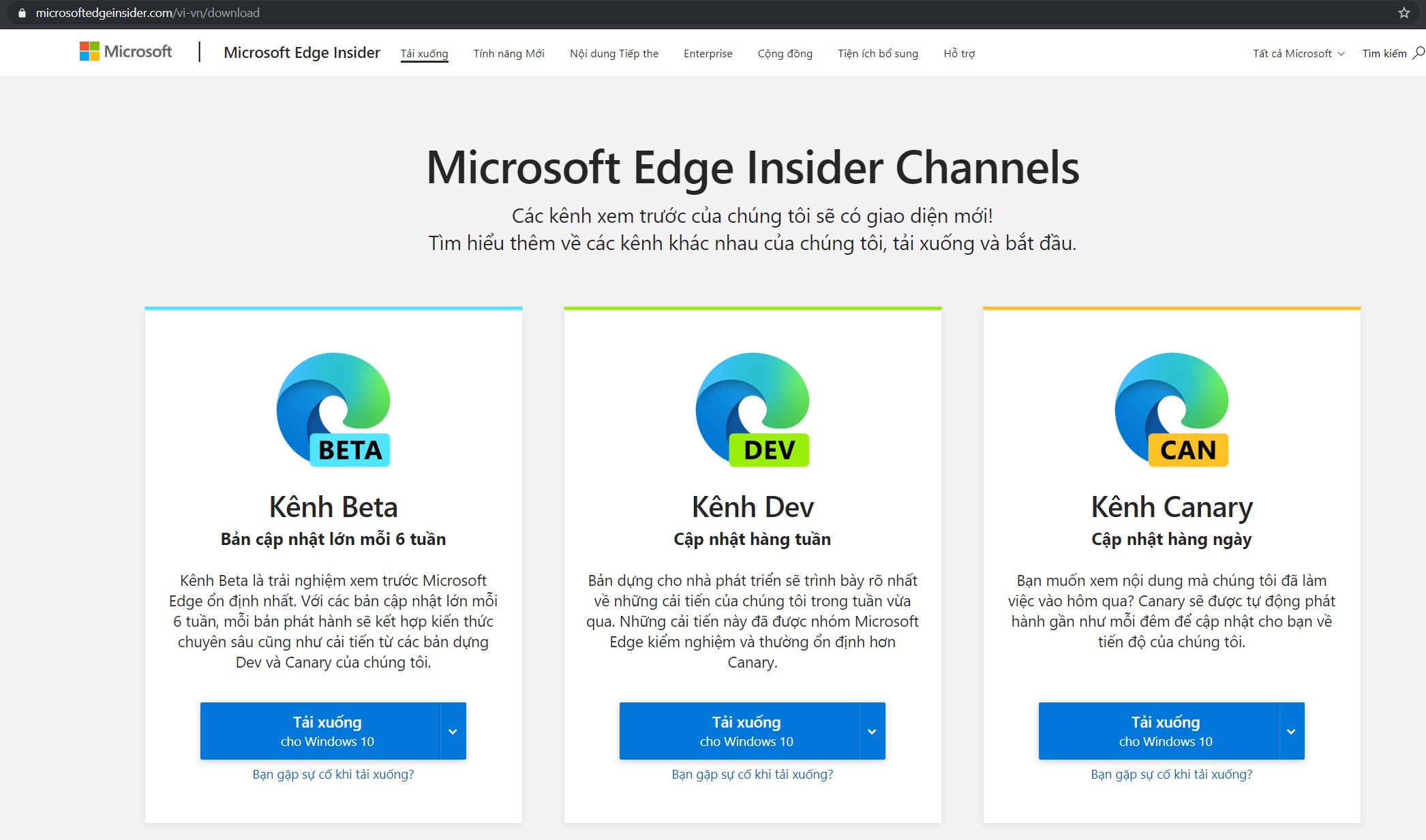
Task: Open the Tính năng Mới nav item
Action: pos(509,53)
